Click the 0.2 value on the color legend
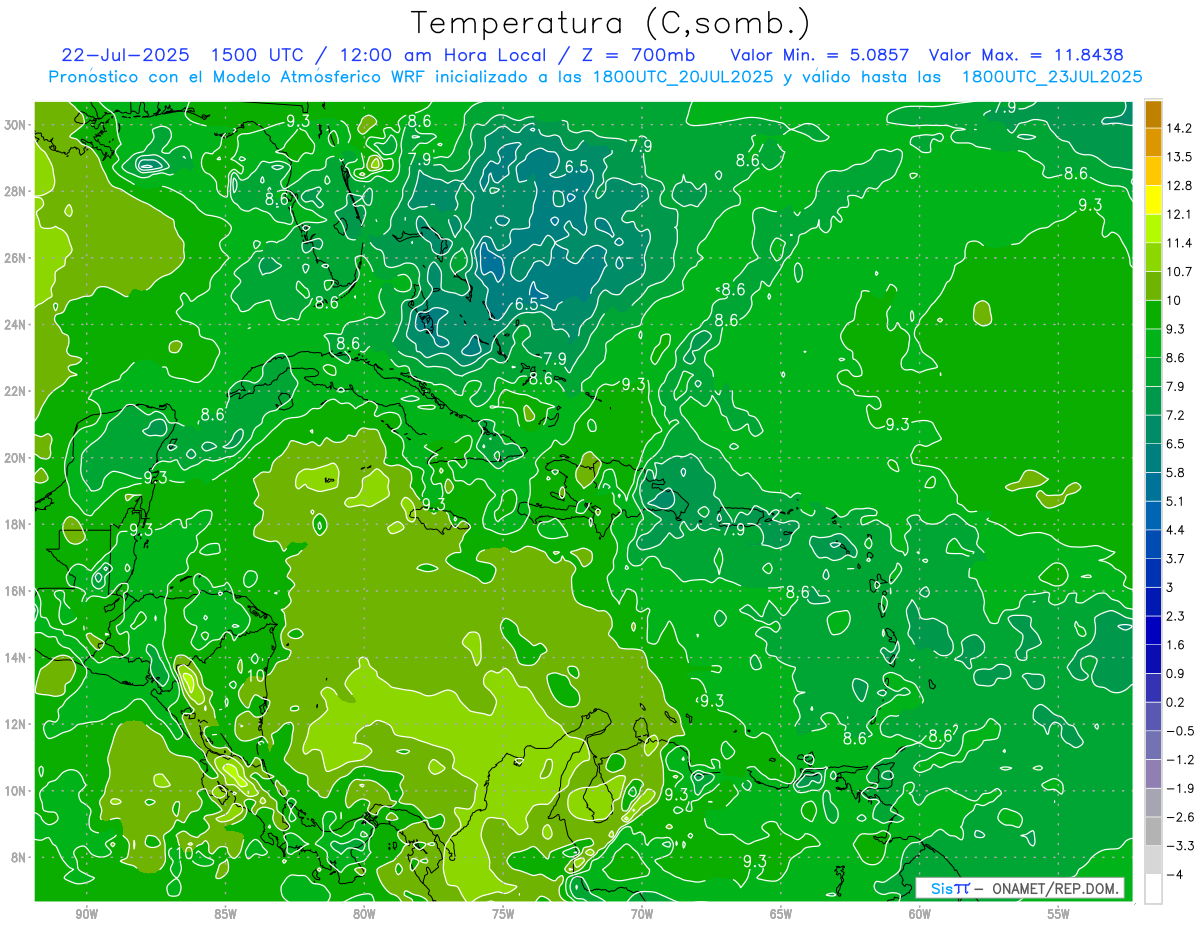This screenshot has width=1200, height=927. [x=1175, y=702]
